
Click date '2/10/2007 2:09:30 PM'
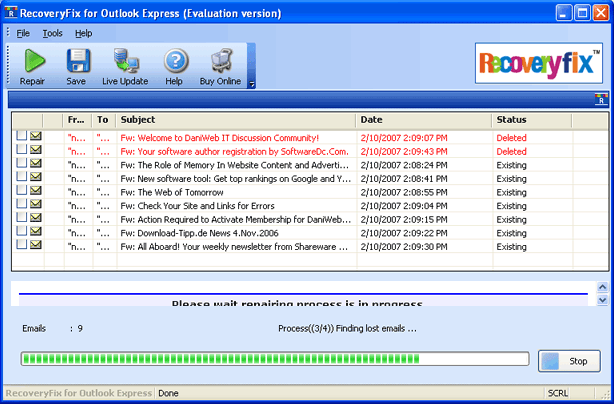click(404, 247)
